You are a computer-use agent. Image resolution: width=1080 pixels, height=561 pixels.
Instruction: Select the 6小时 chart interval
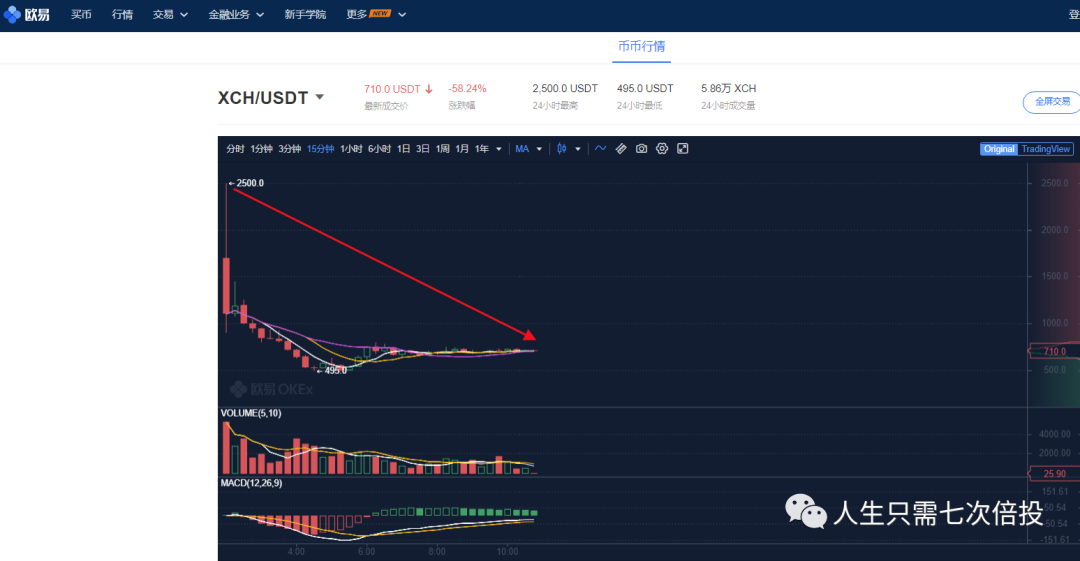[380, 149]
